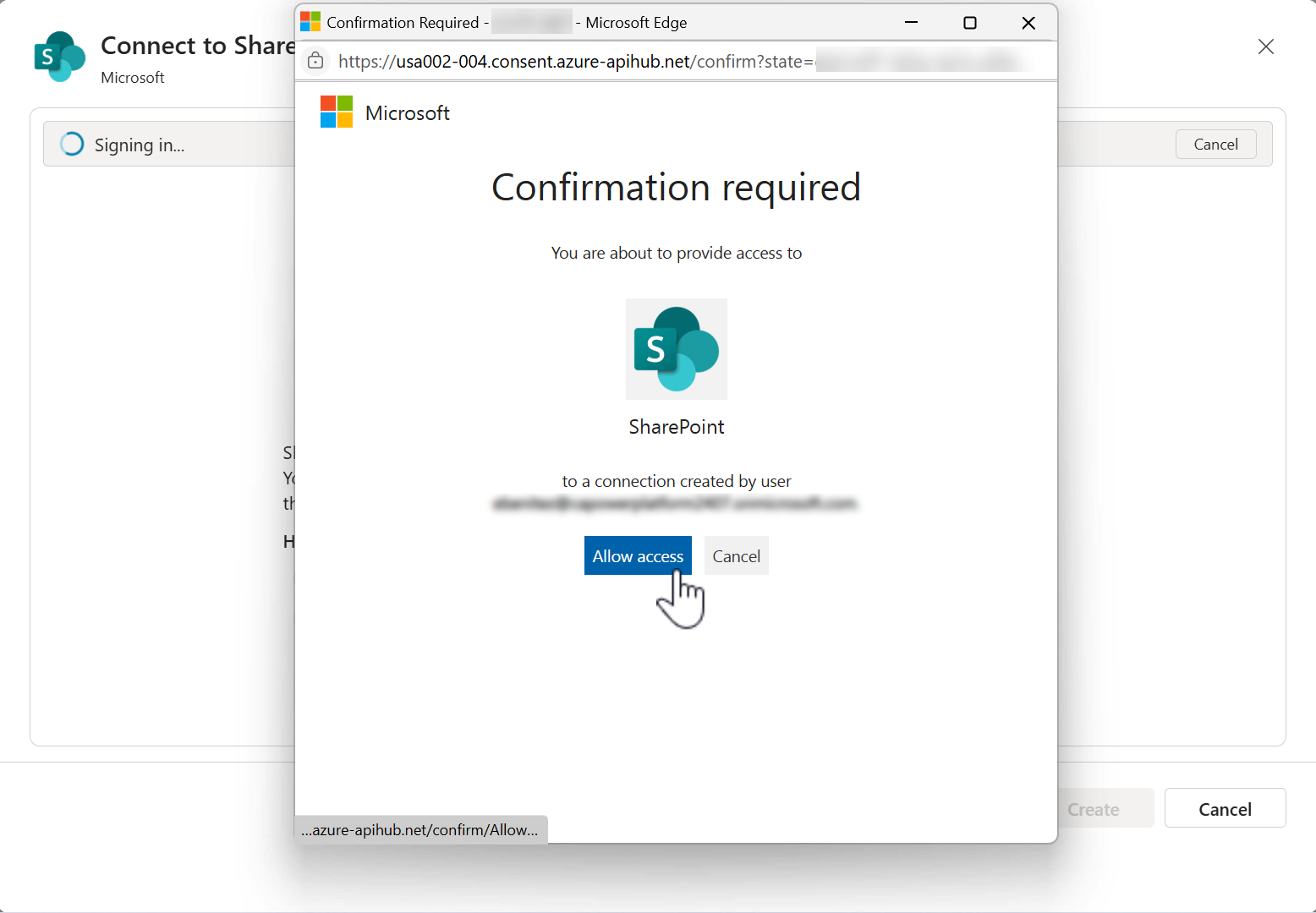Click Cancel at the bottom right
Image resolution: width=1316 pixels, height=913 pixels.
[1225, 808]
